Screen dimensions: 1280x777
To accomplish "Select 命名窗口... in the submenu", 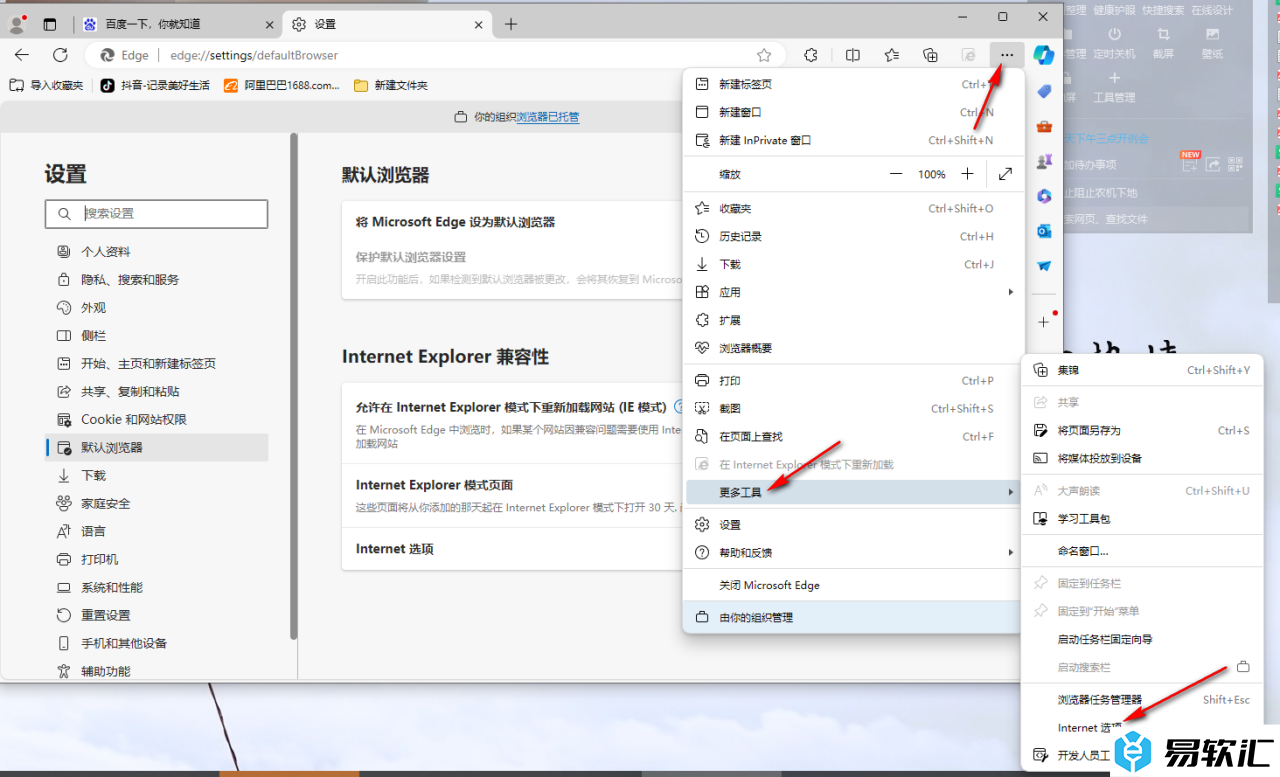I will [x=1142, y=550].
